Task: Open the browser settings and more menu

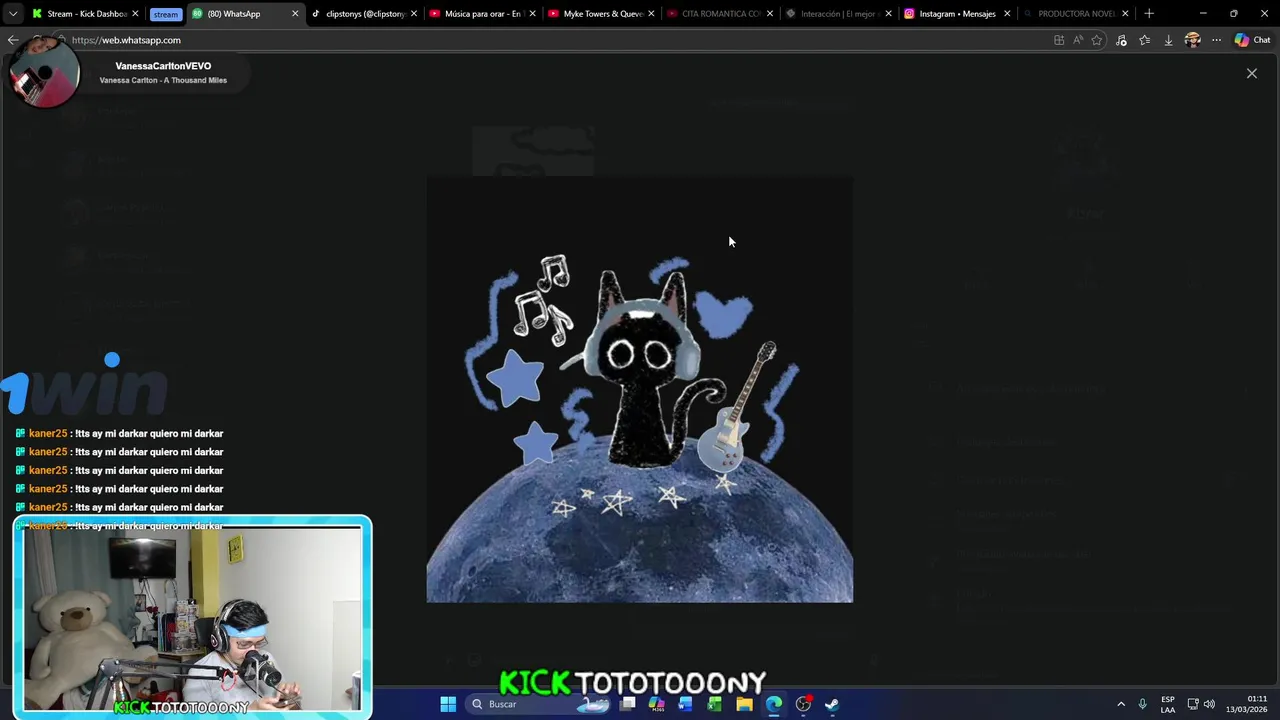Action: click(x=1216, y=40)
